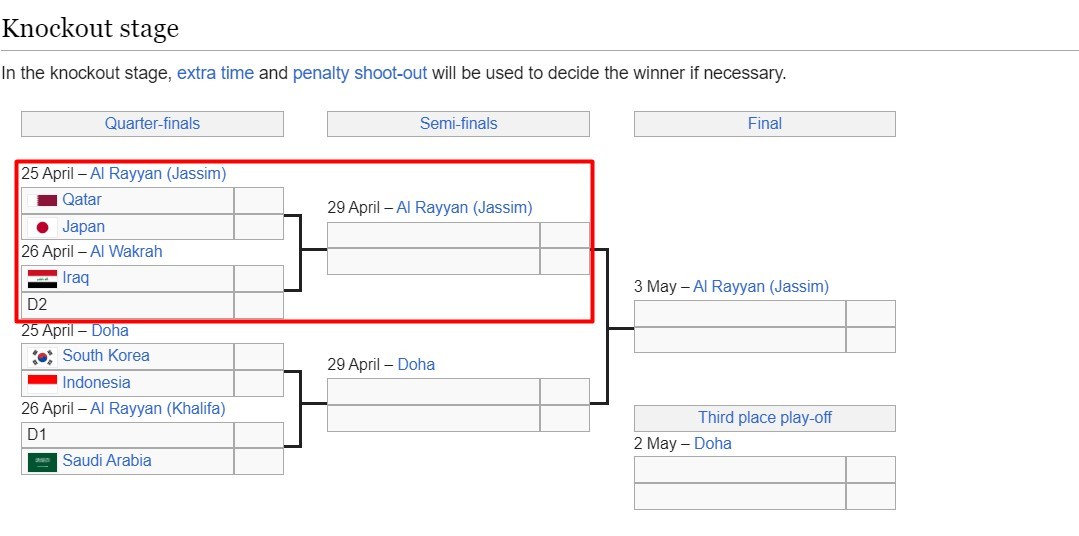
Task: Click the Japan flag icon
Action: pyautogui.click(x=42, y=227)
